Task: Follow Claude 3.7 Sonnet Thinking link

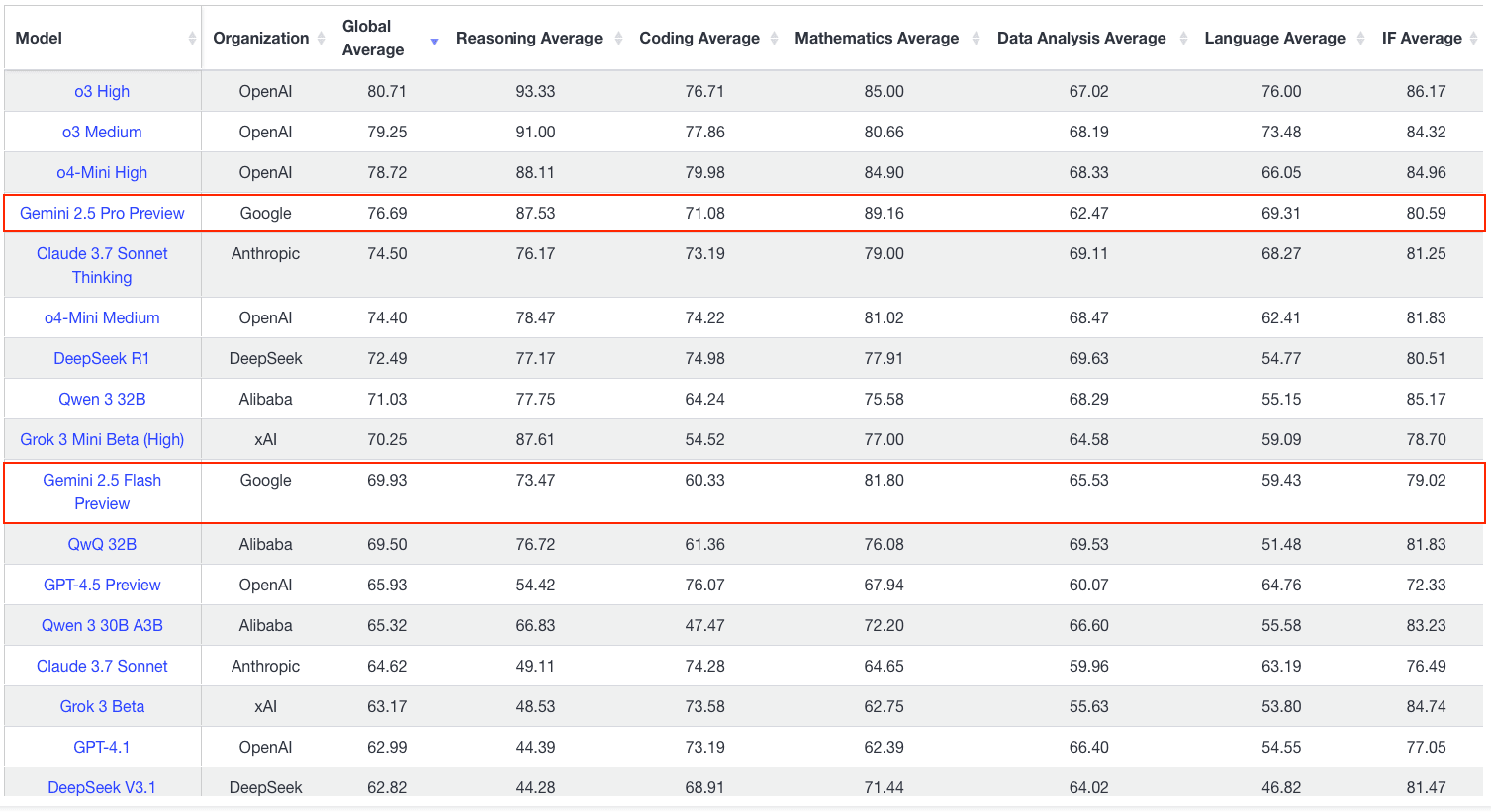Action: (102, 265)
